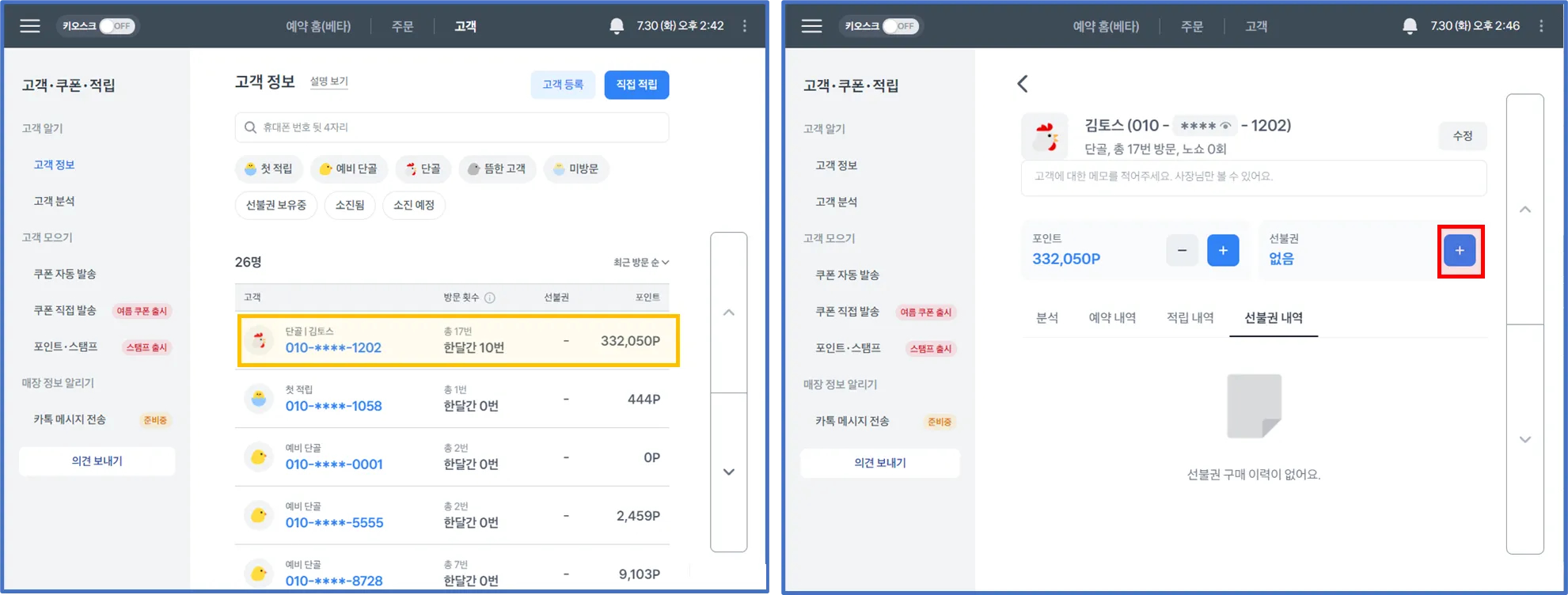
Task: Click the back arrow on customer detail
Action: 1022,84
